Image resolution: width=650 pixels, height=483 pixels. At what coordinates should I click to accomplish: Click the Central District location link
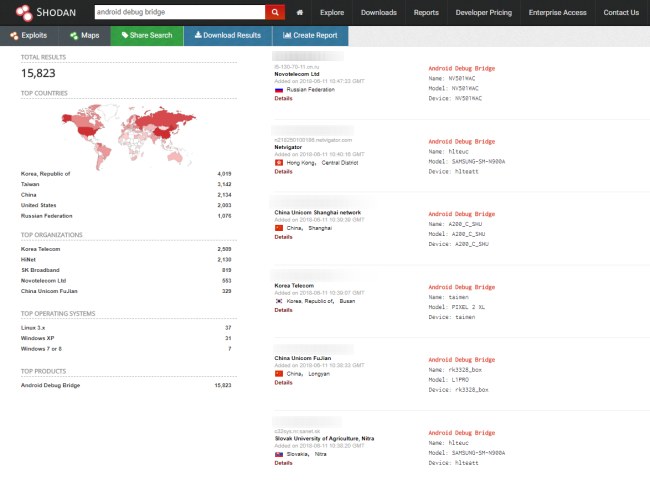pos(340,163)
